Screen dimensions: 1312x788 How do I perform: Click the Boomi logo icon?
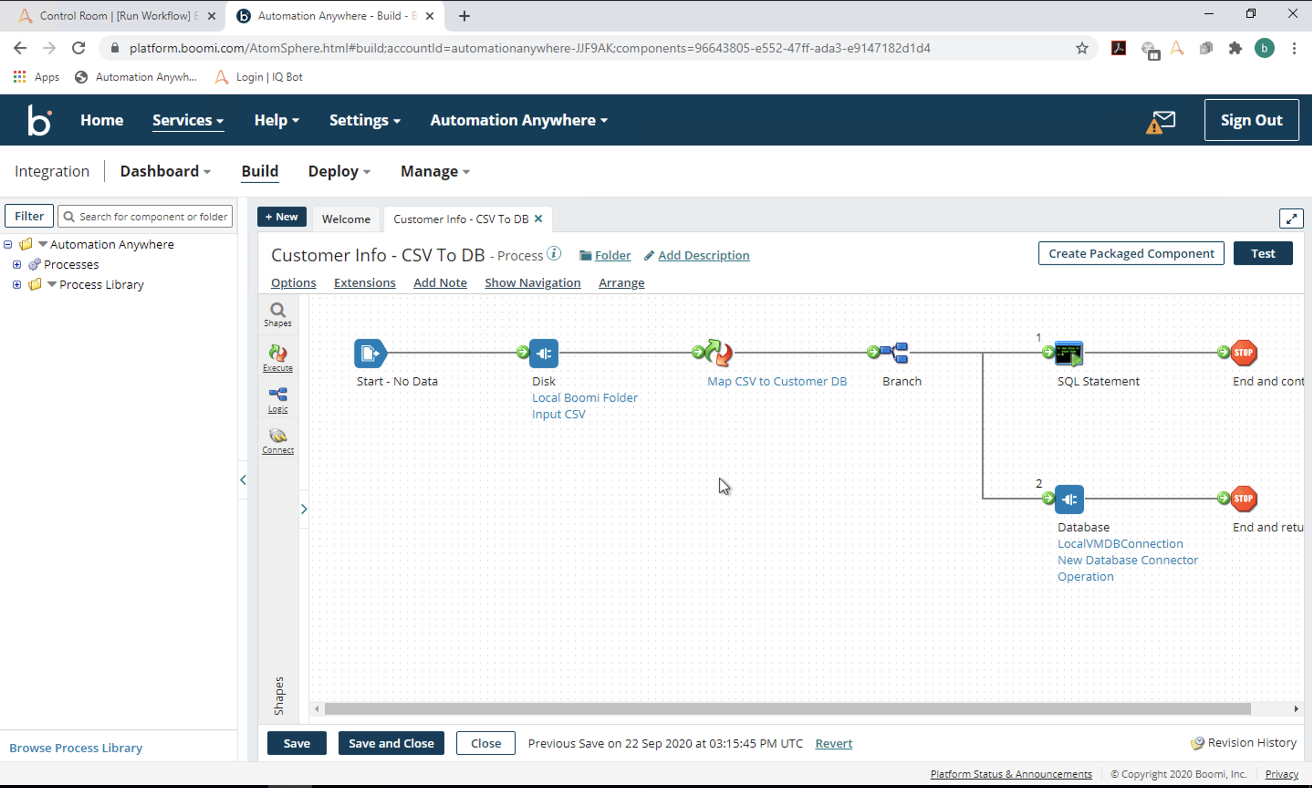pos(39,120)
